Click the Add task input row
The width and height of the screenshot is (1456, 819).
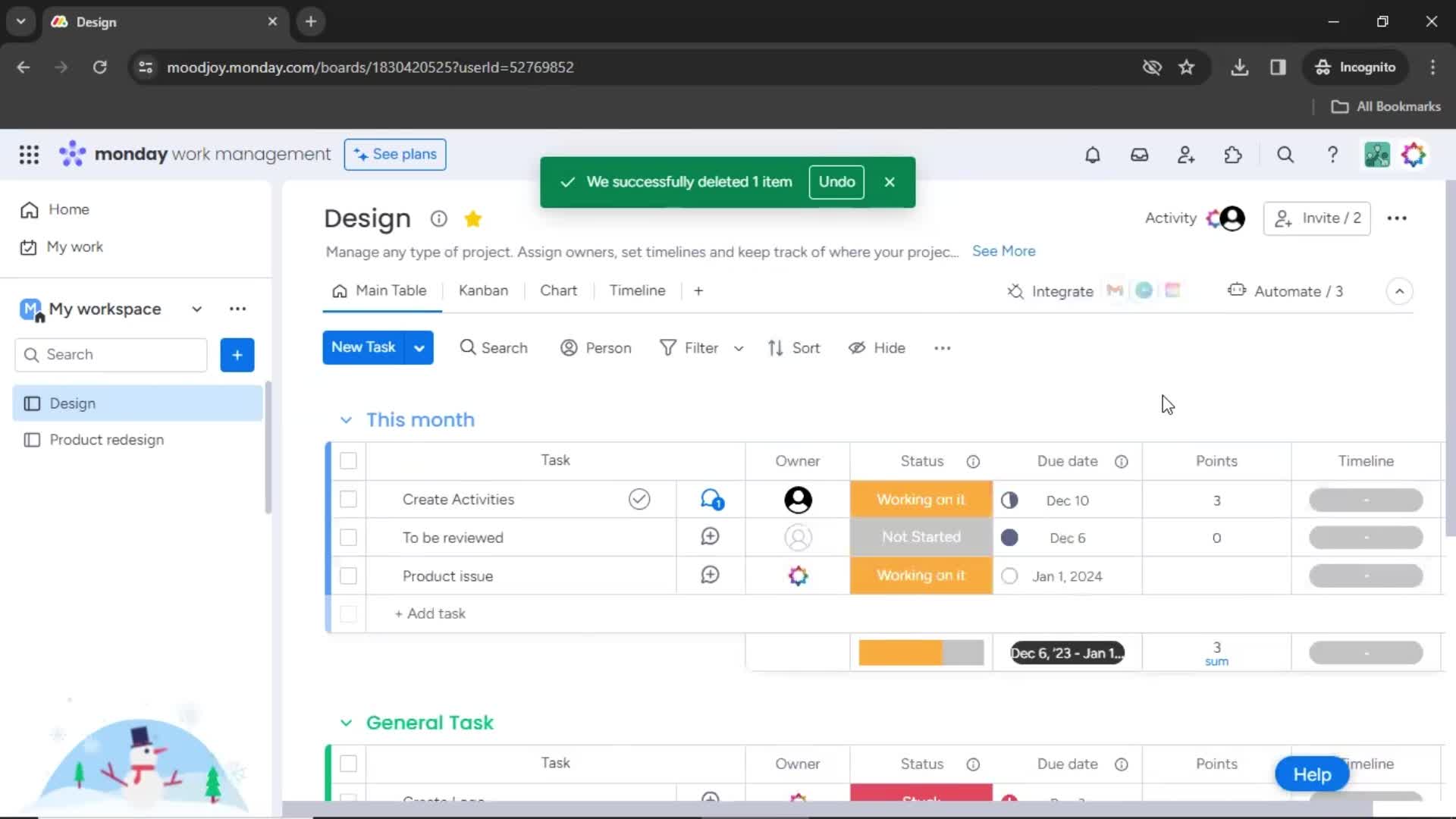430,613
